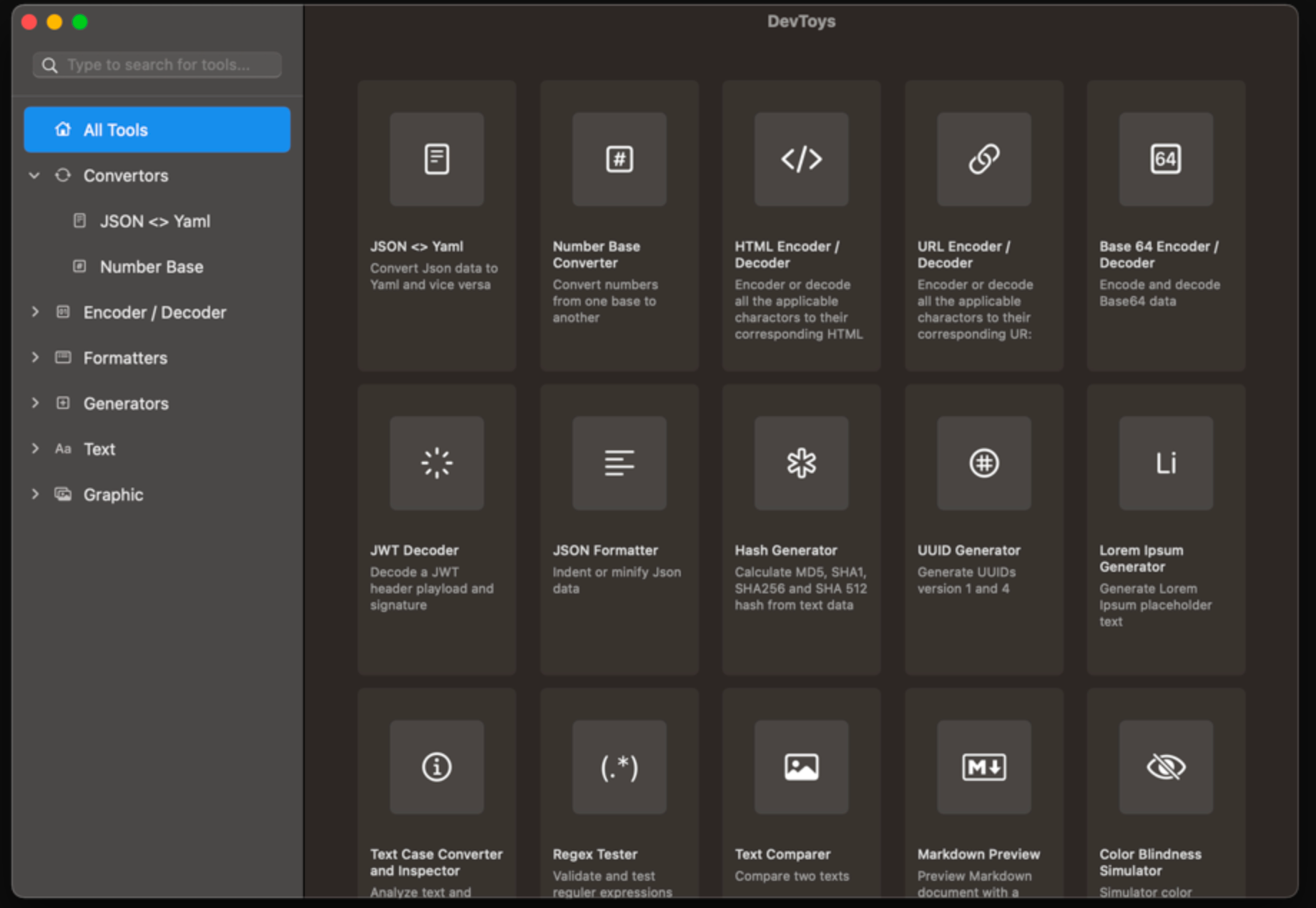This screenshot has width=1316, height=908.
Task: Expand the Graphic section chevron
Action: [35, 494]
